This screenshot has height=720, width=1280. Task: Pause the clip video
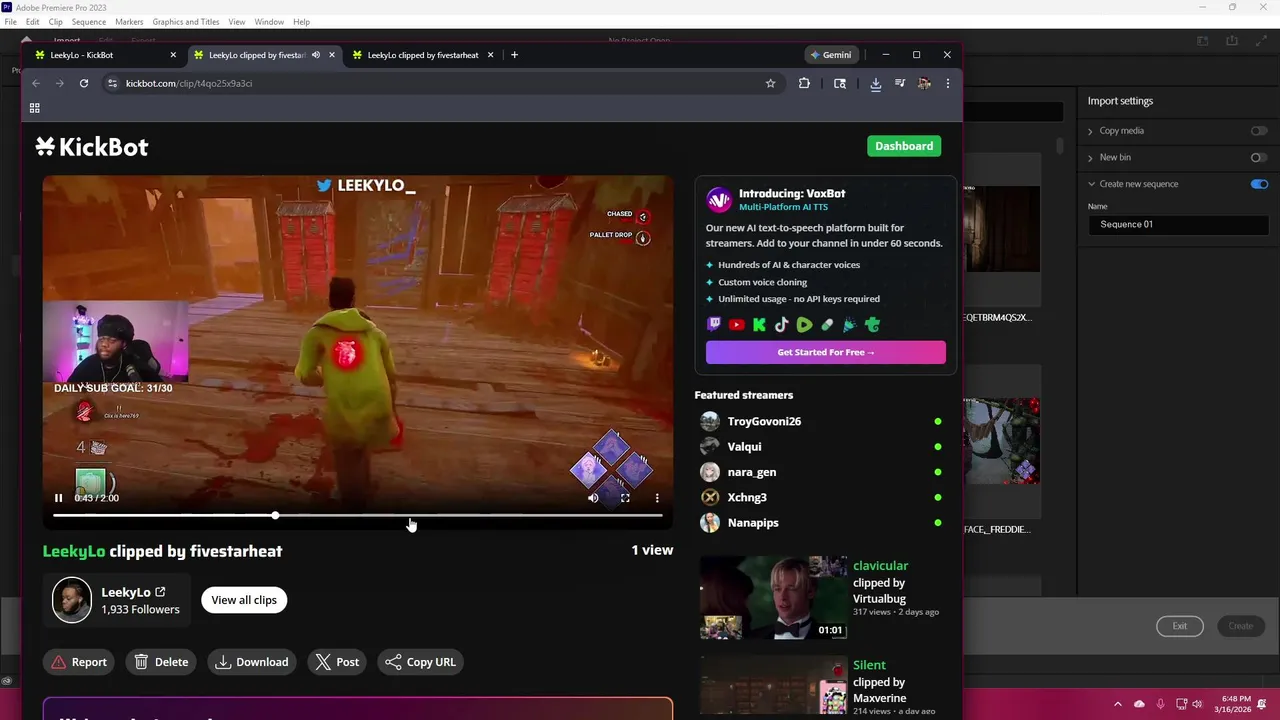[58, 498]
